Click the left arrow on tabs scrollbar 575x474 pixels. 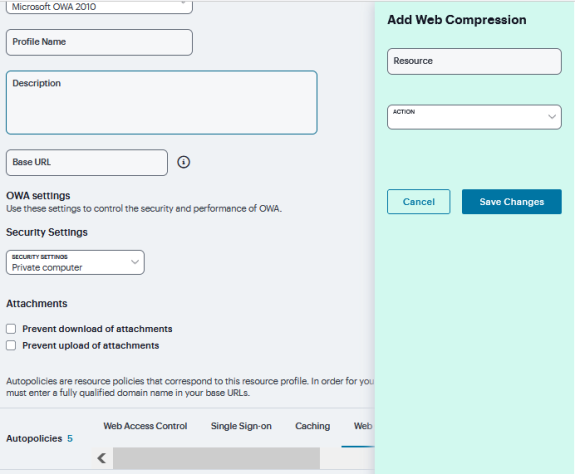pos(102,458)
